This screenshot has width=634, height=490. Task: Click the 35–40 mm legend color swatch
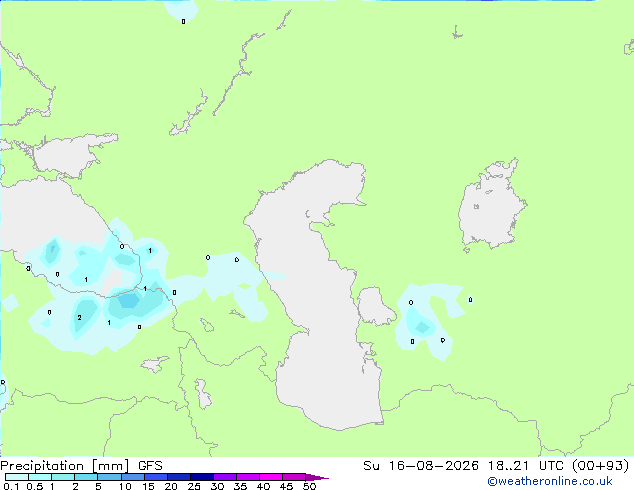point(247,477)
